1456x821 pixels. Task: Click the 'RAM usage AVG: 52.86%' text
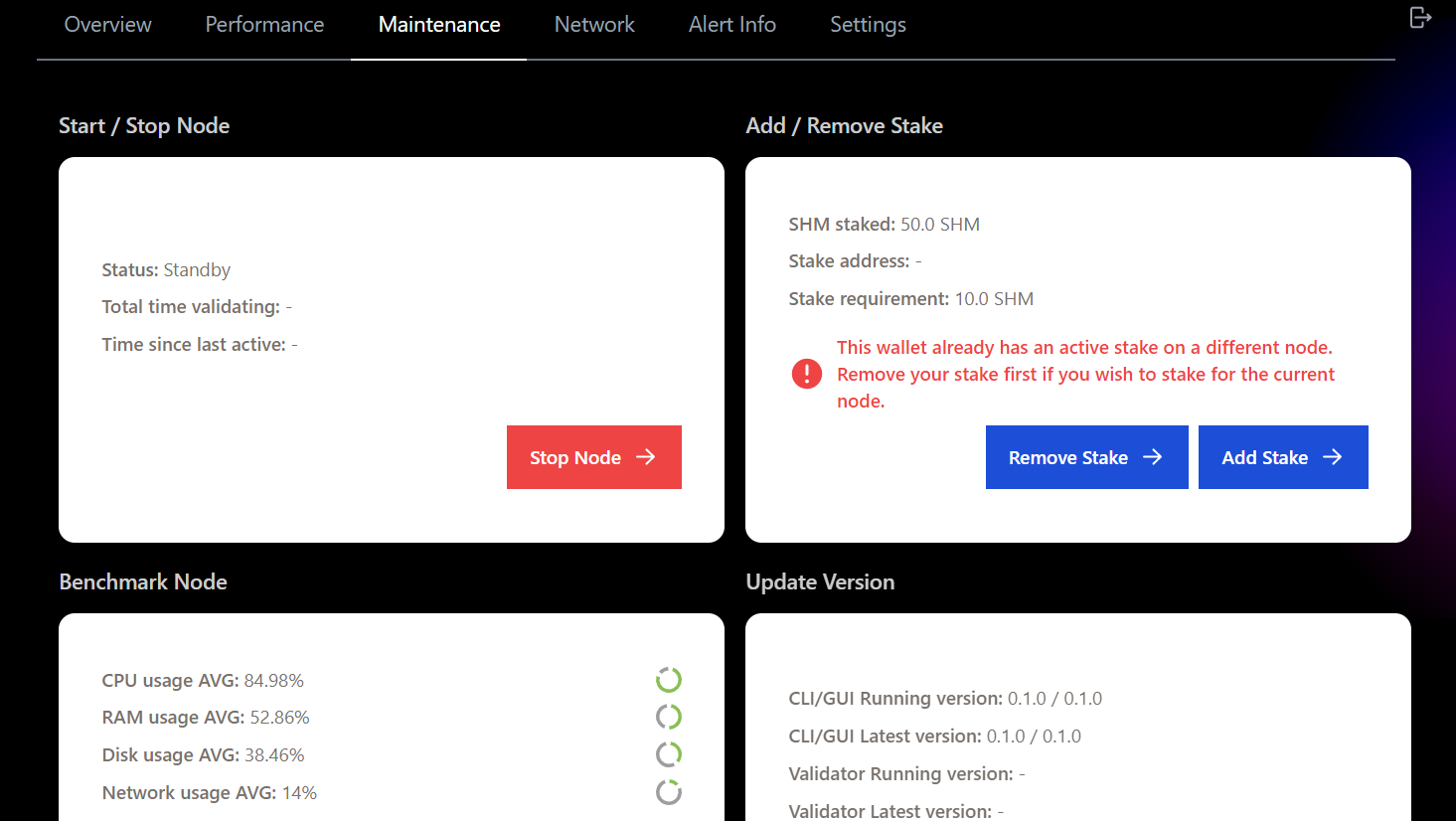pyautogui.click(x=206, y=718)
